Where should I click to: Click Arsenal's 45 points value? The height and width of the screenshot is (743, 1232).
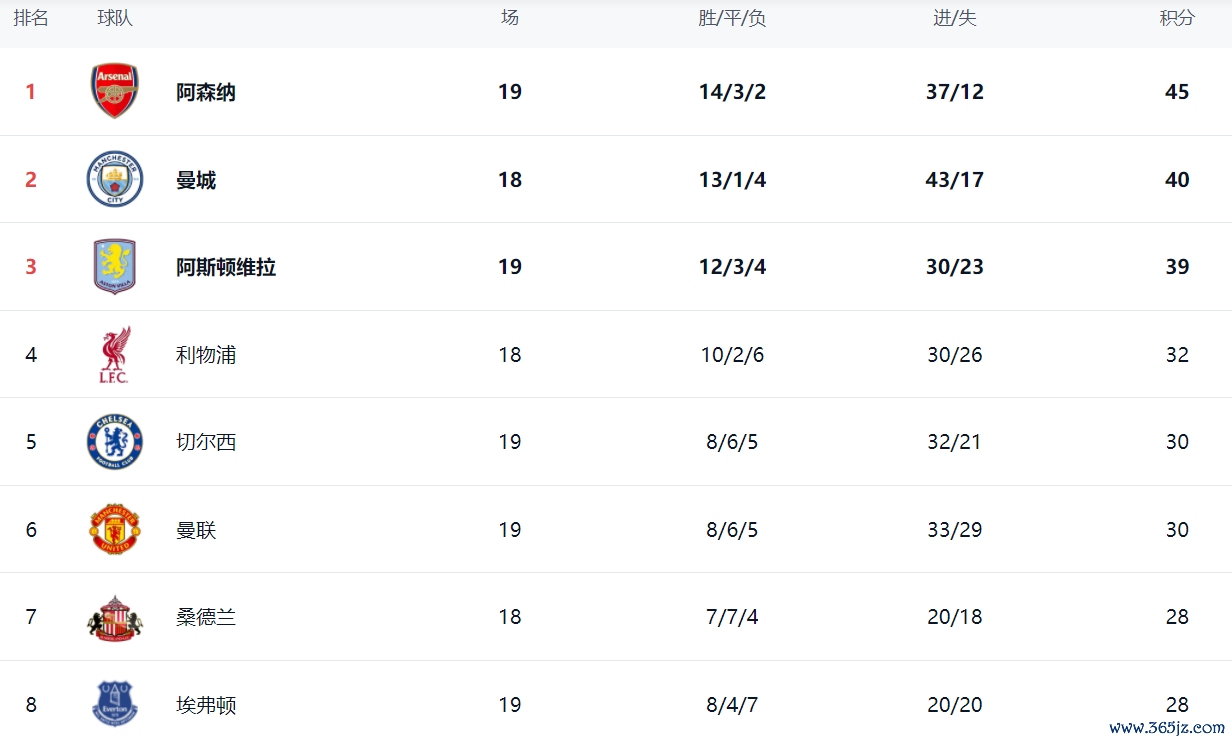tap(1177, 92)
